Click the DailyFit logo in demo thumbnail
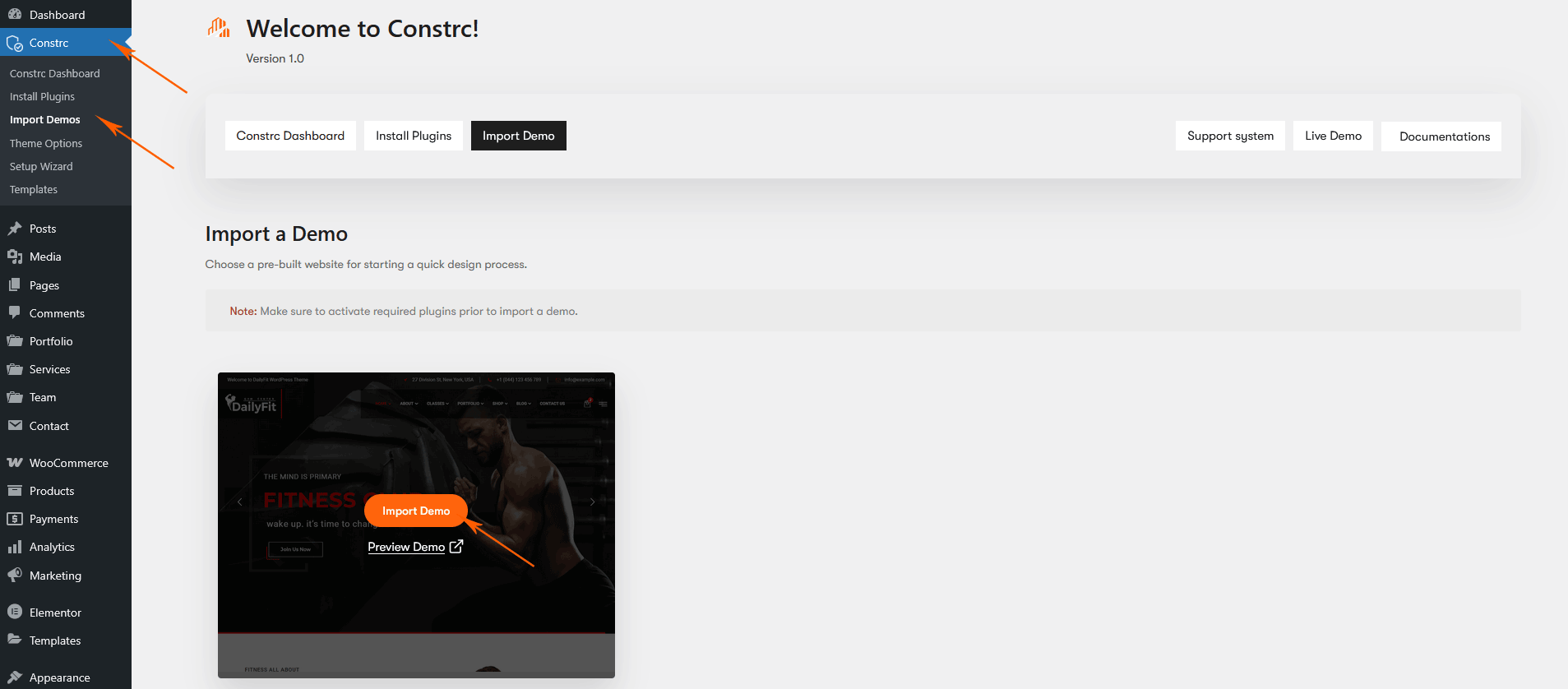Viewport: 1568px width, 689px height. point(252,405)
